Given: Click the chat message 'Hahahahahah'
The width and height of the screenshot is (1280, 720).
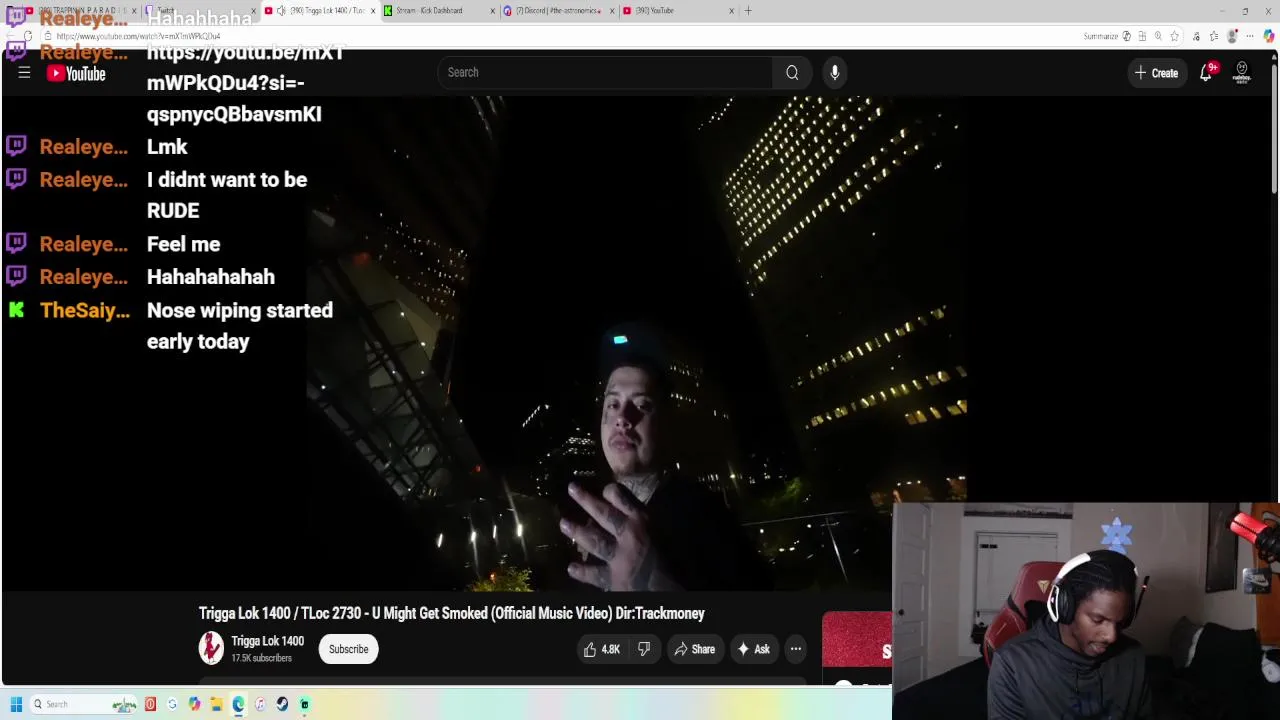Looking at the screenshot, I should pyautogui.click(x=211, y=277).
